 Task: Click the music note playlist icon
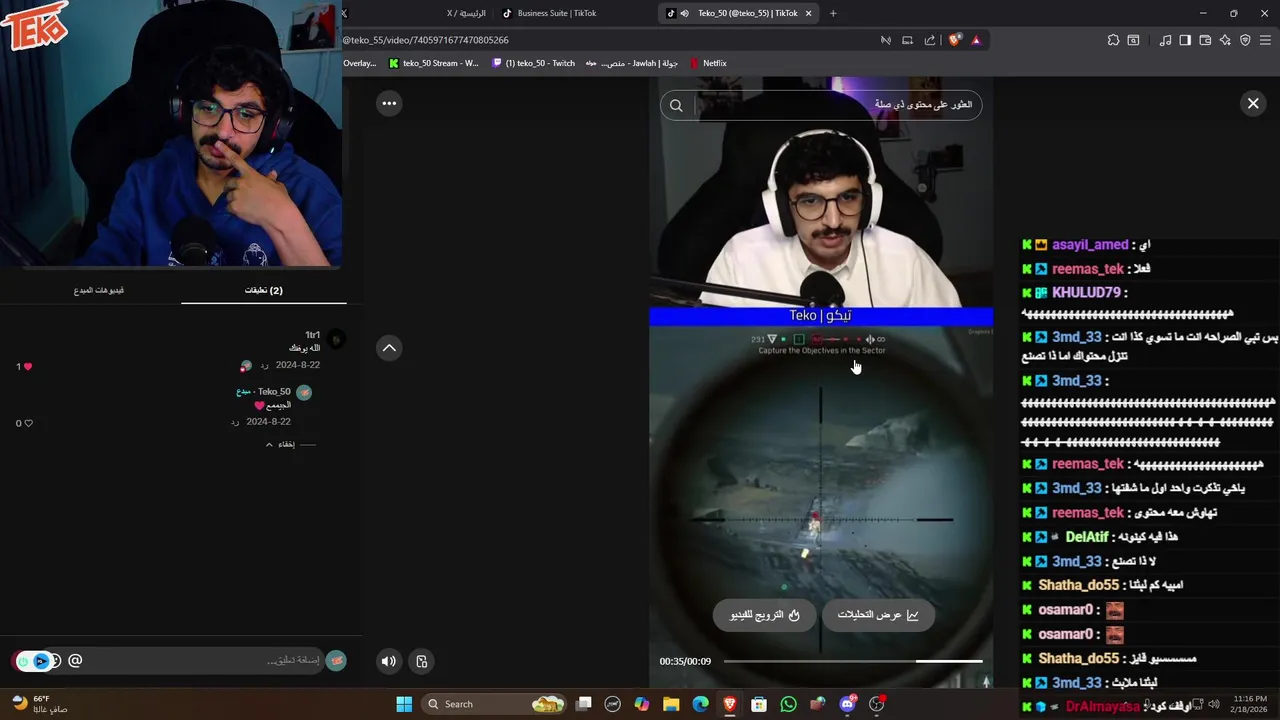1165,40
